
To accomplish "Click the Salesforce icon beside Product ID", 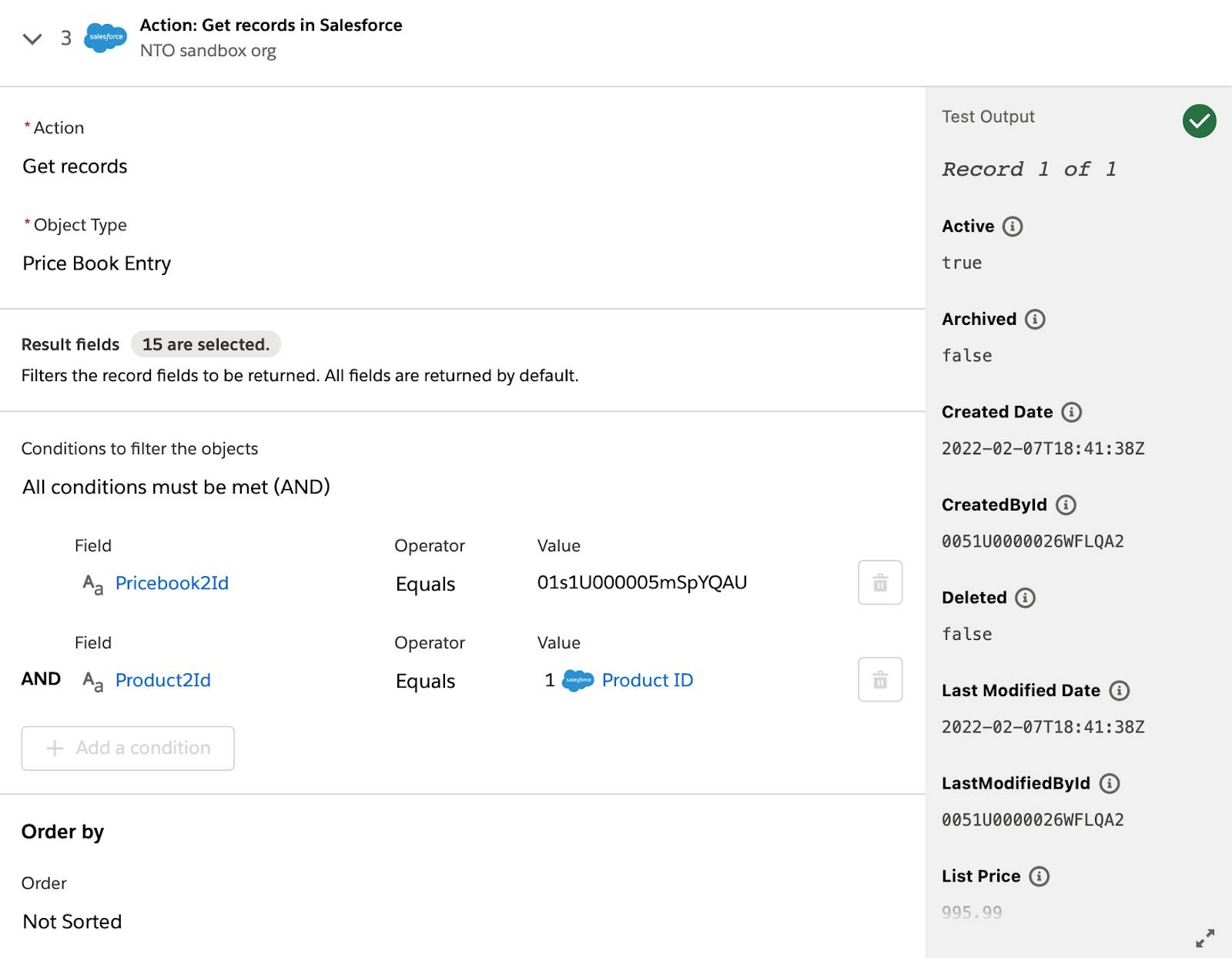I will [578, 680].
